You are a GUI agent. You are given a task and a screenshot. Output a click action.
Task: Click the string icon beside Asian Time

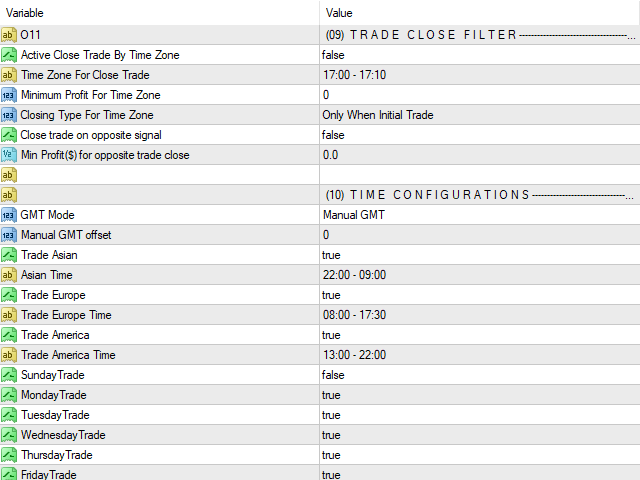coord(9,275)
